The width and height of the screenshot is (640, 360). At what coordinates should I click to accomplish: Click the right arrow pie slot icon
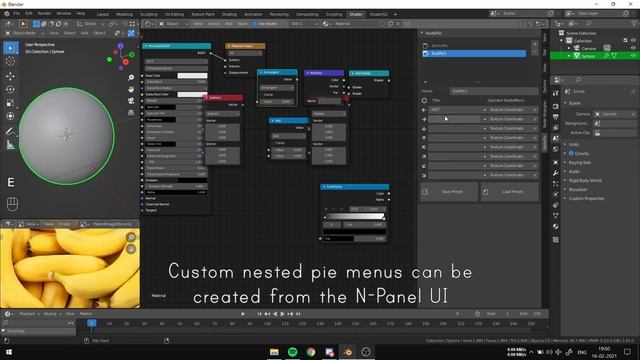[424, 119]
